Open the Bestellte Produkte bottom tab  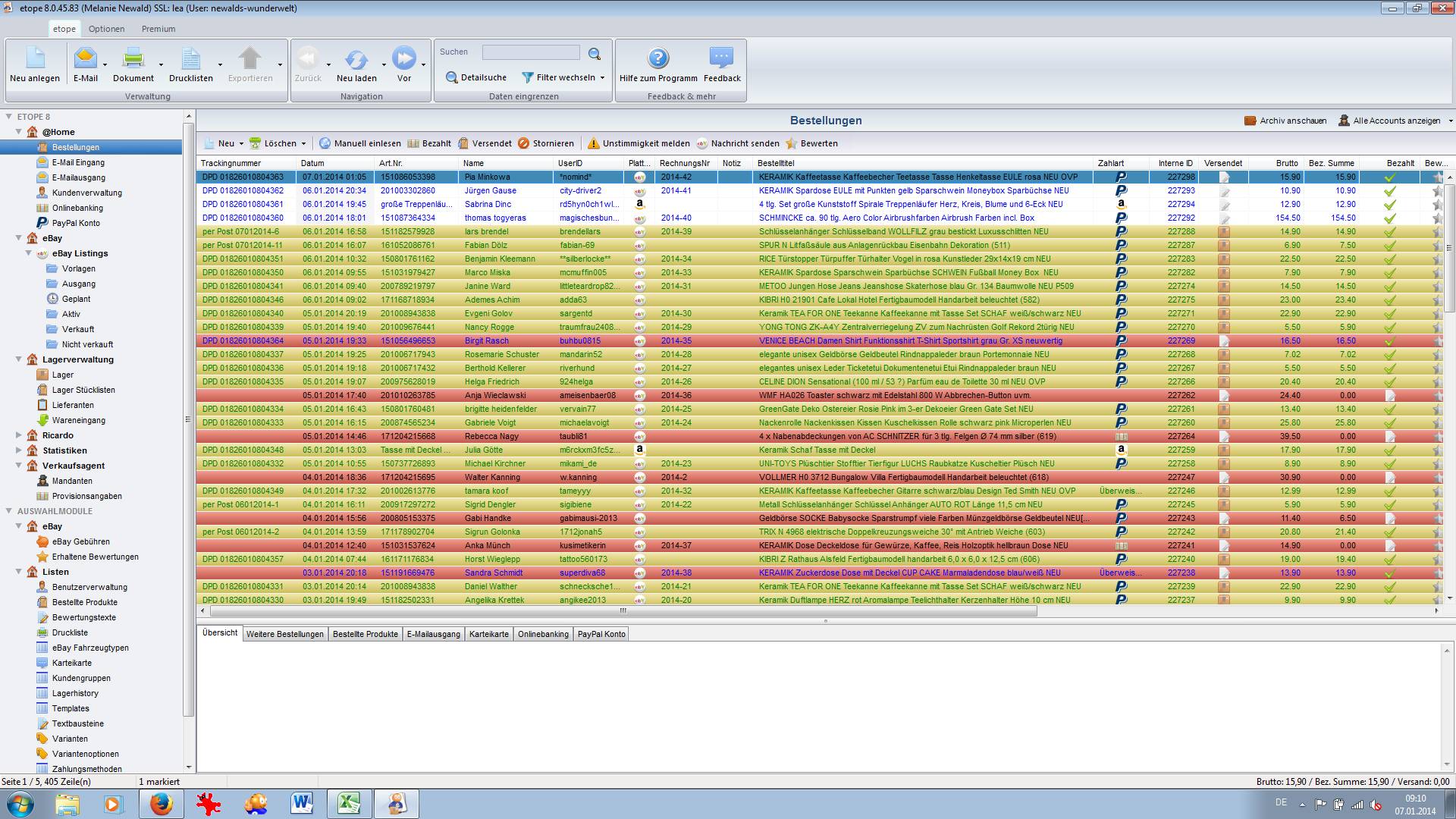(x=365, y=634)
